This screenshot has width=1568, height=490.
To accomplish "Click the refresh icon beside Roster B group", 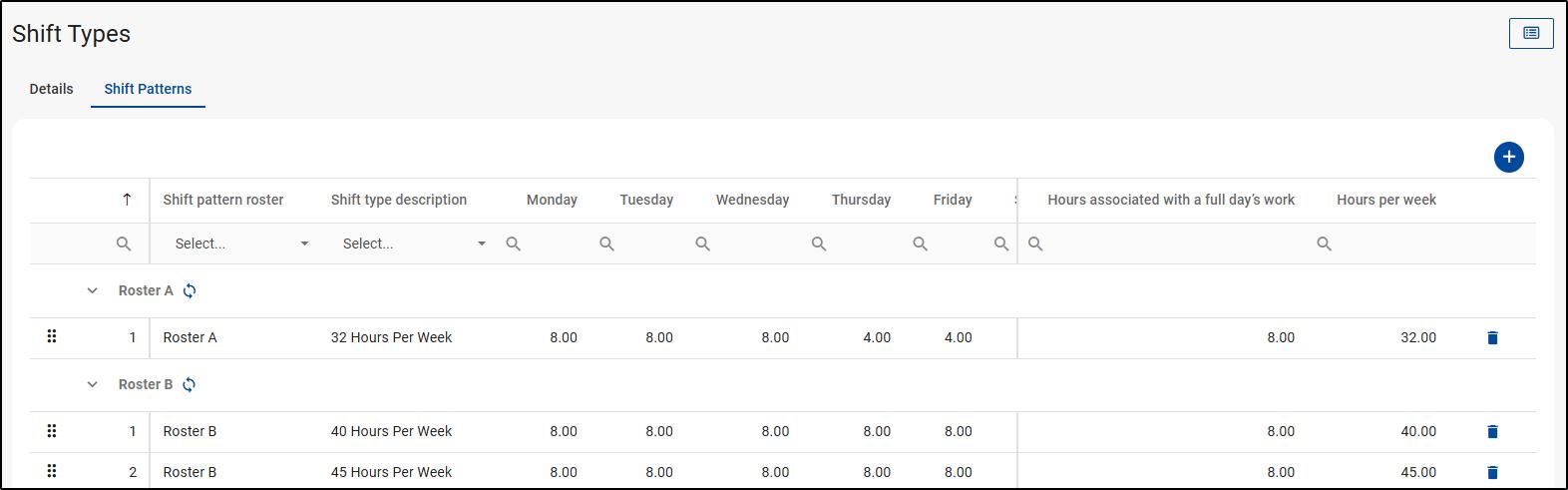I will [x=190, y=385].
